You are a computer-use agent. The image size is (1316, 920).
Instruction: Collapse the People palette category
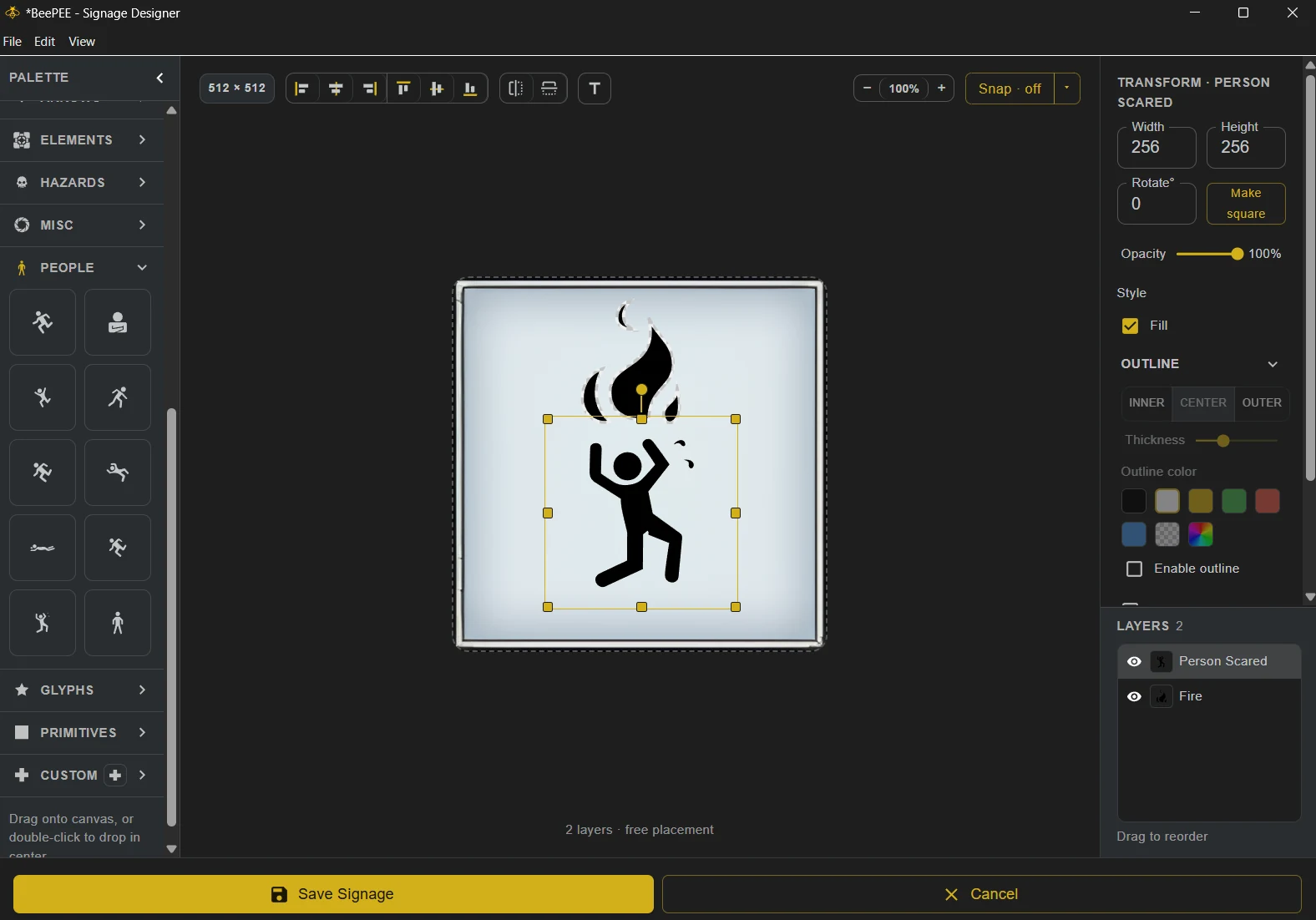pyautogui.click(x=82, y=267)
